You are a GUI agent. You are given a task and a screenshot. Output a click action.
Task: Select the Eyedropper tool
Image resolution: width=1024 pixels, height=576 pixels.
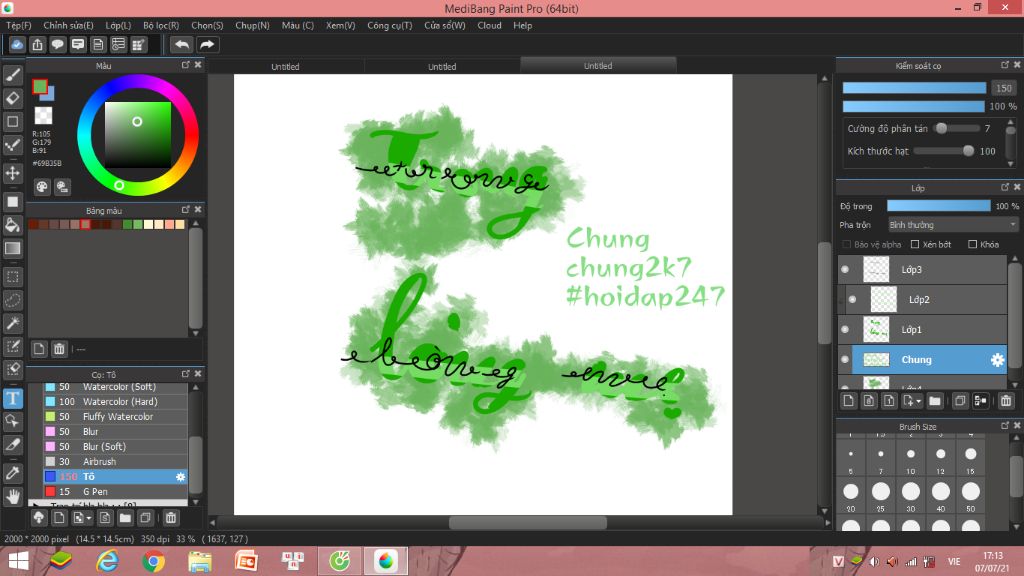pos(13,473)
